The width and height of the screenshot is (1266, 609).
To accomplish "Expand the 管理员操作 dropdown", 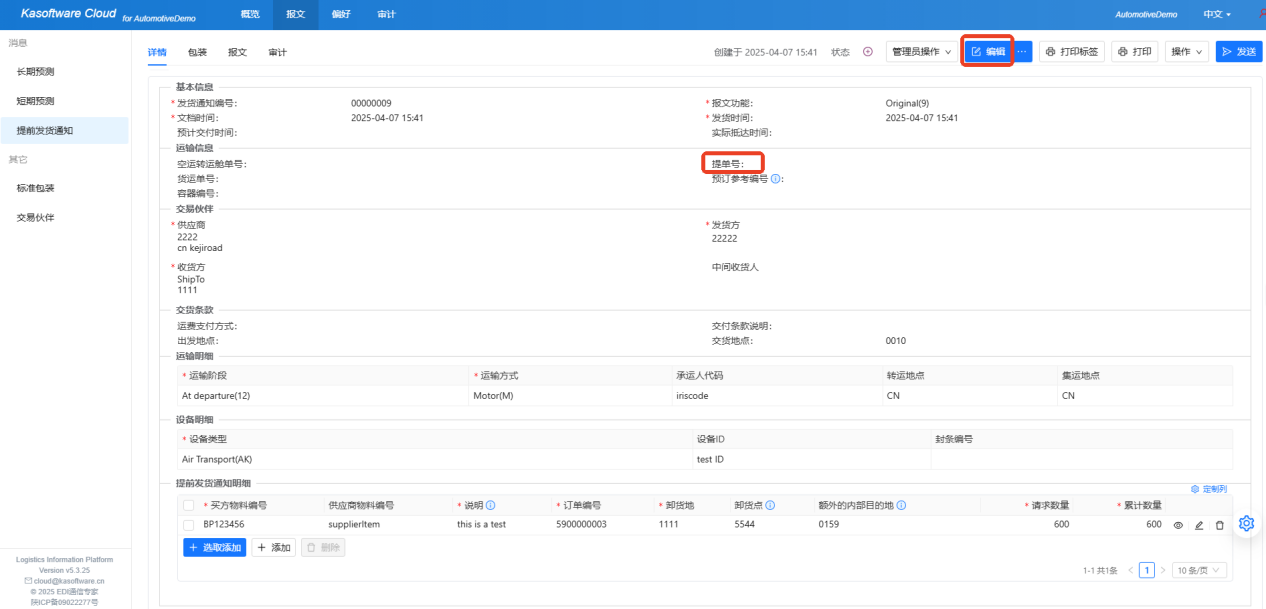I will click(921, 52).
